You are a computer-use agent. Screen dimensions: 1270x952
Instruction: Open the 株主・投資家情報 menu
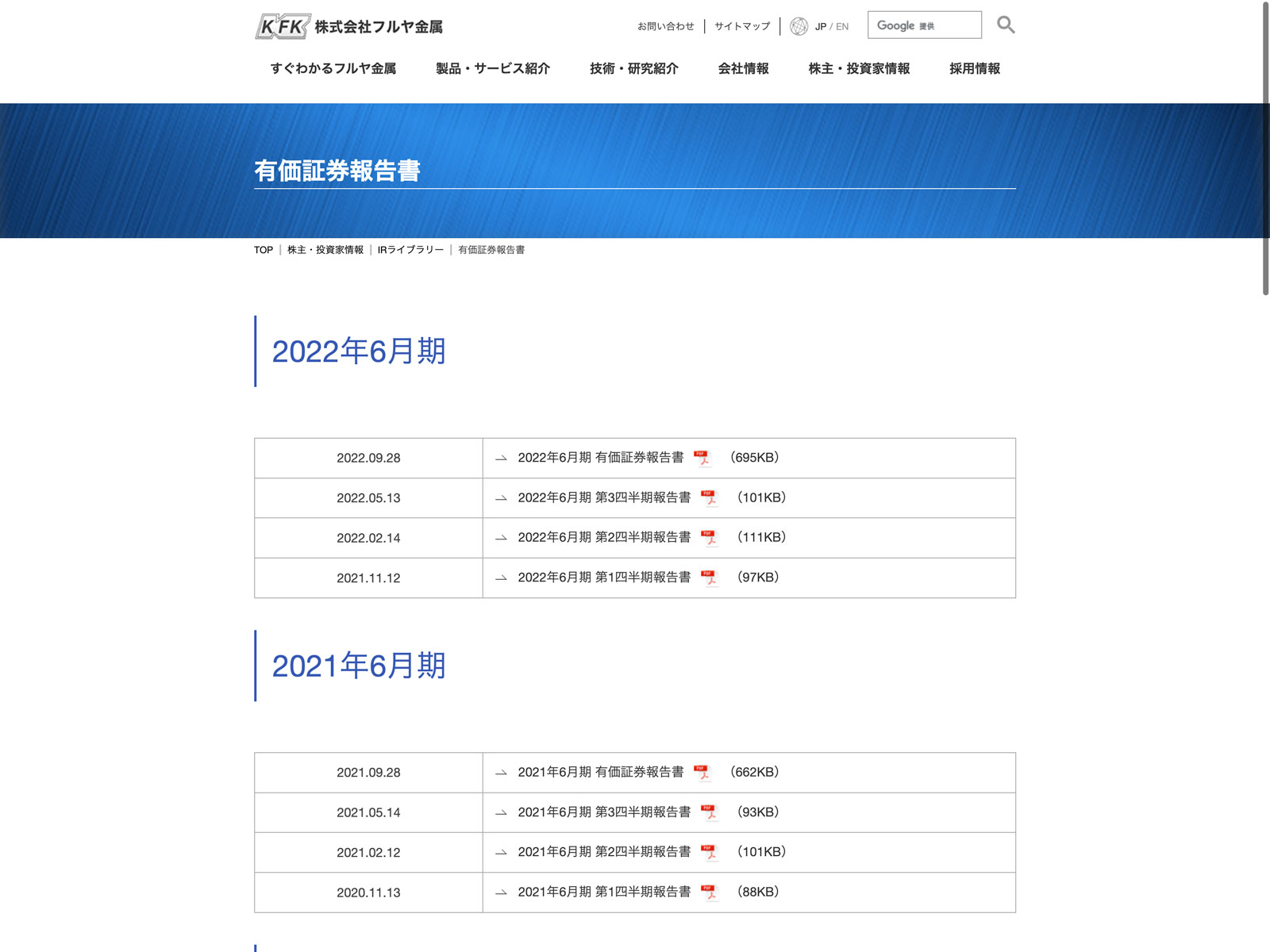coord(859,69)
